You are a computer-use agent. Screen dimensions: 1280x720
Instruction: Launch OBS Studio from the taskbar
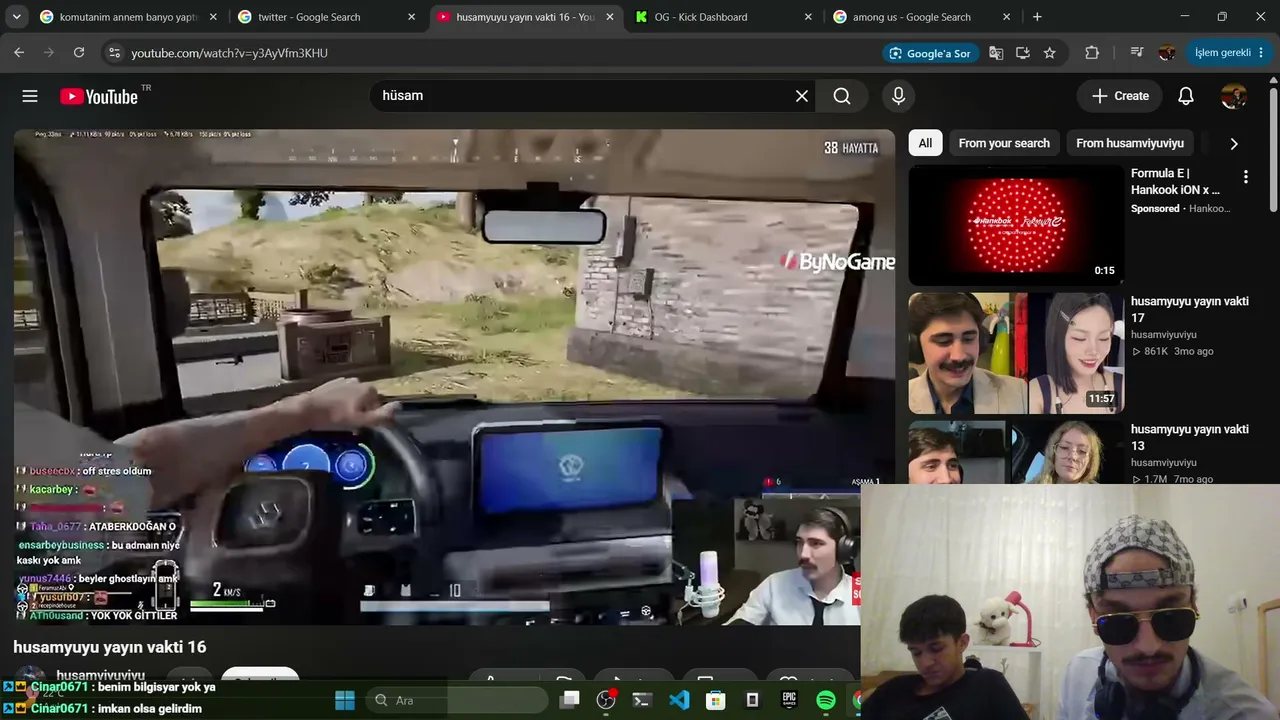(x=606, y=700)
